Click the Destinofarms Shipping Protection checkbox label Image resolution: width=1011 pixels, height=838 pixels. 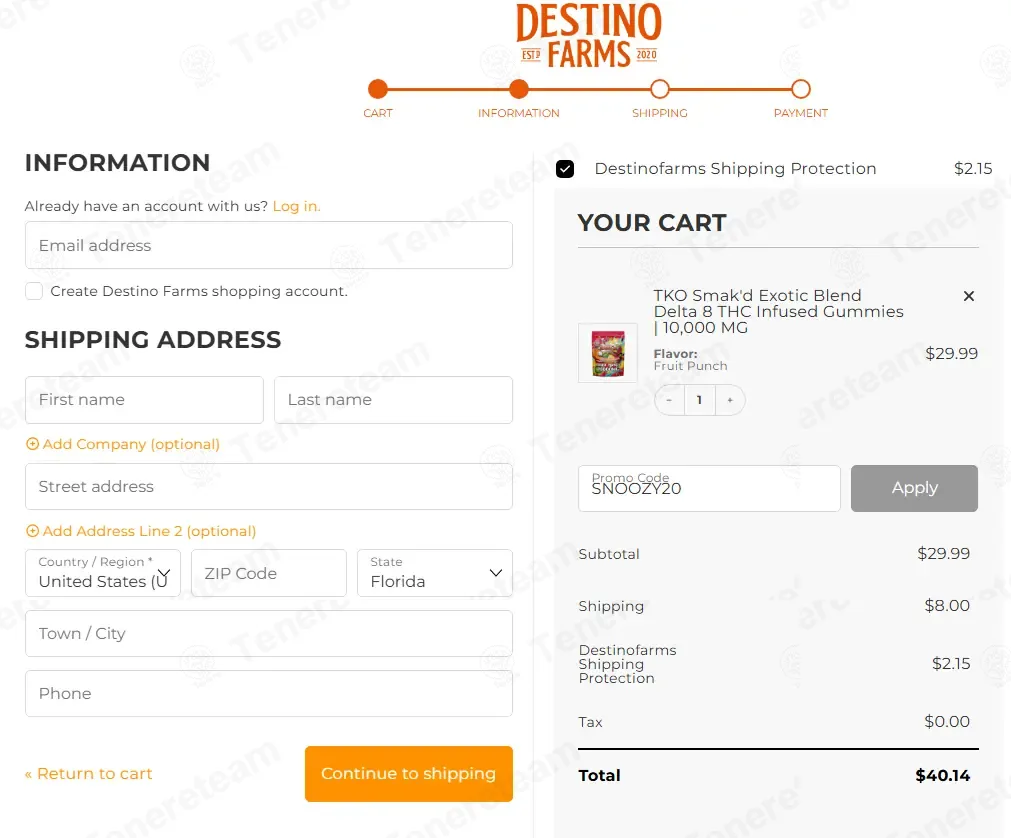pyautogui.click(x=735, y=169)
